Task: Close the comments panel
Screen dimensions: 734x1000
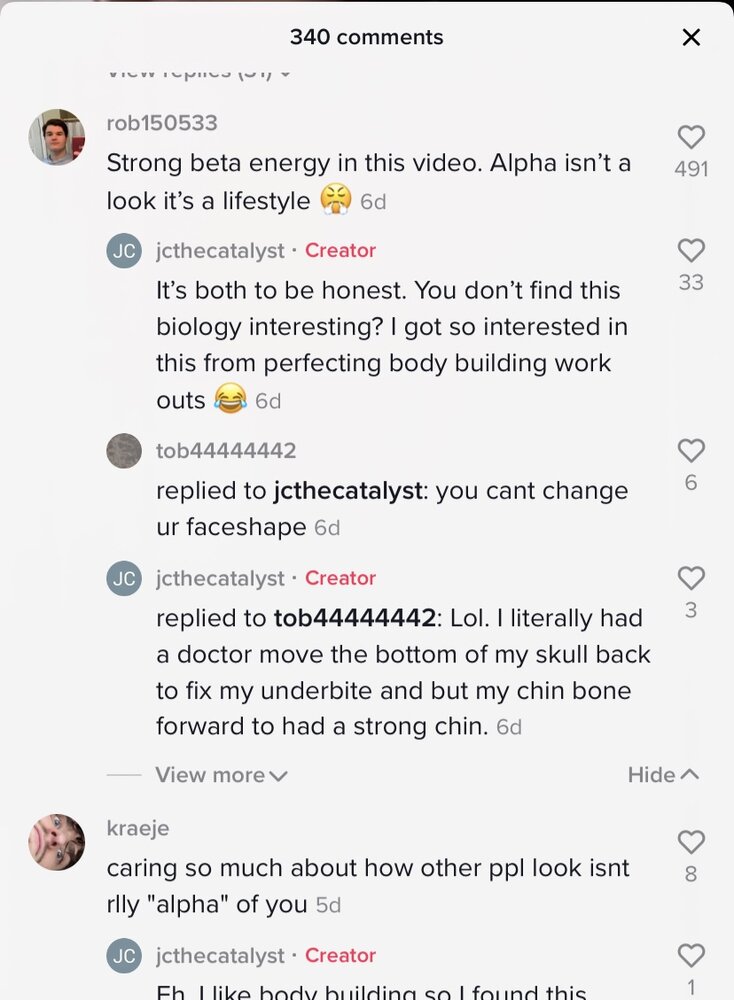Action: 691,38
